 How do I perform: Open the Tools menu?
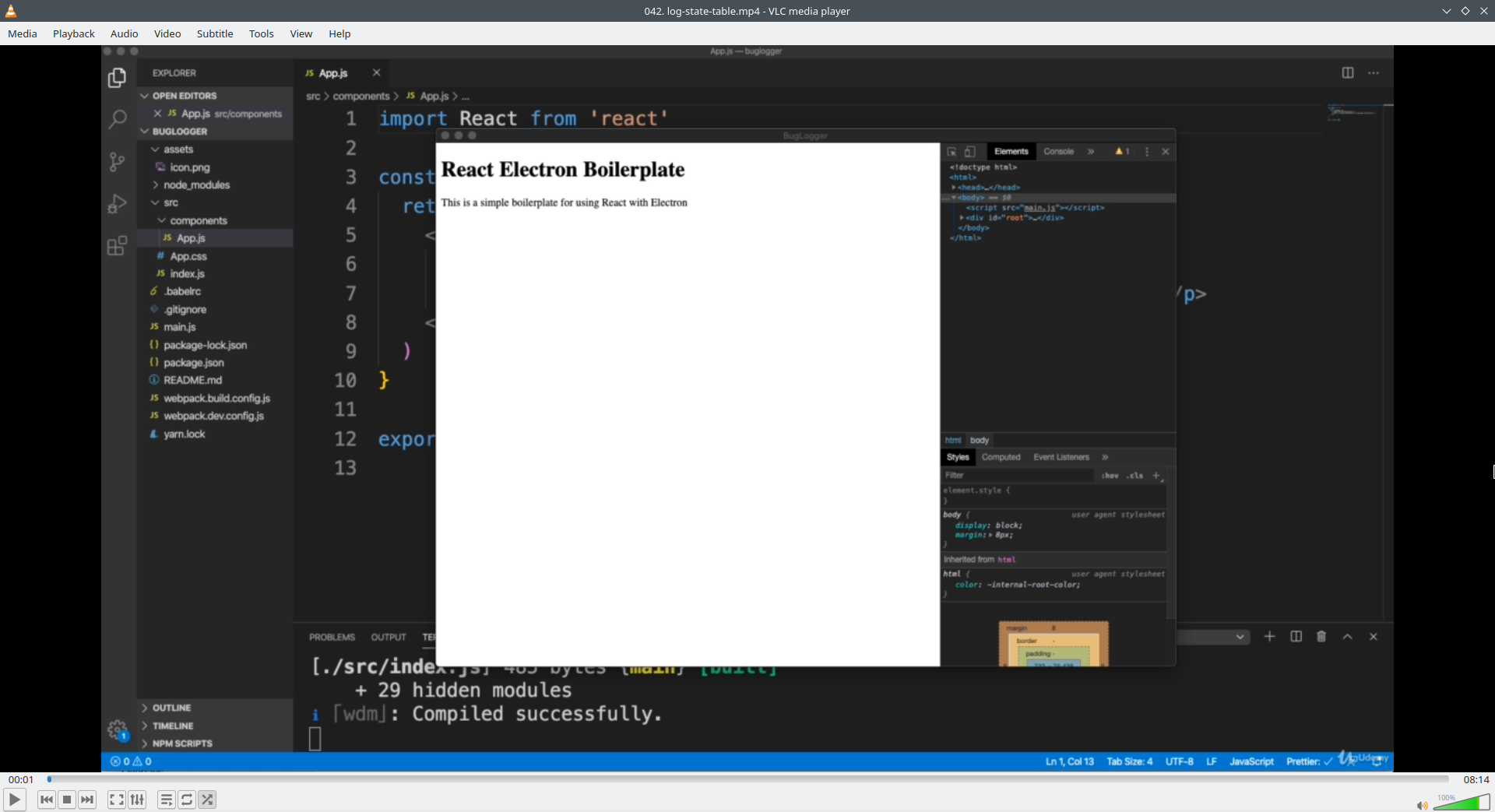[261, 33]
